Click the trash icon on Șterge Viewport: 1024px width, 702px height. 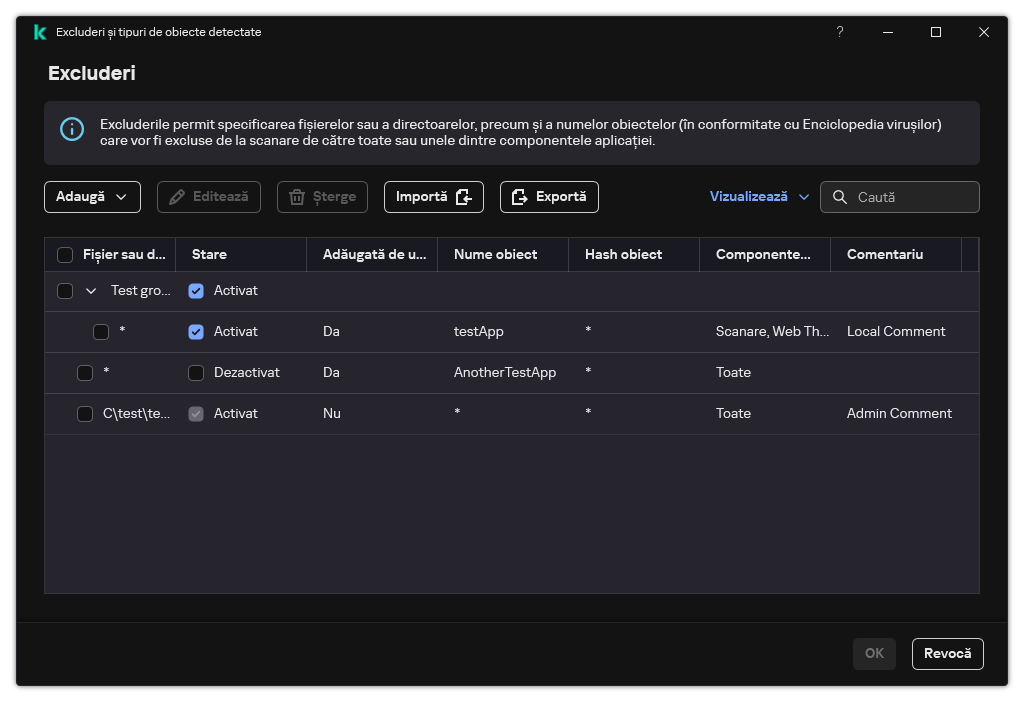pyautogui.click(x=297, y=197)
